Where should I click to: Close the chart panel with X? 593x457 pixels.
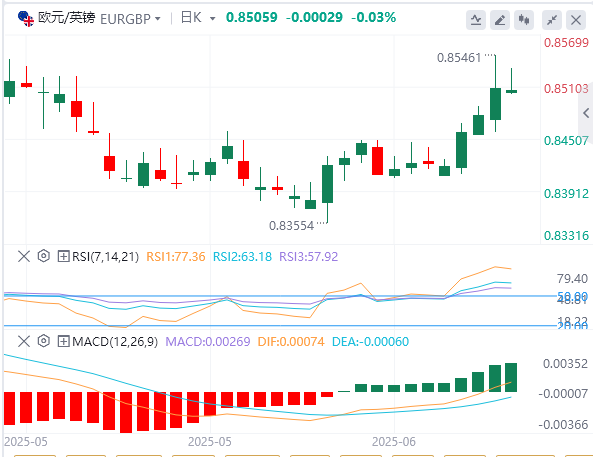click(x=576, y=20)
